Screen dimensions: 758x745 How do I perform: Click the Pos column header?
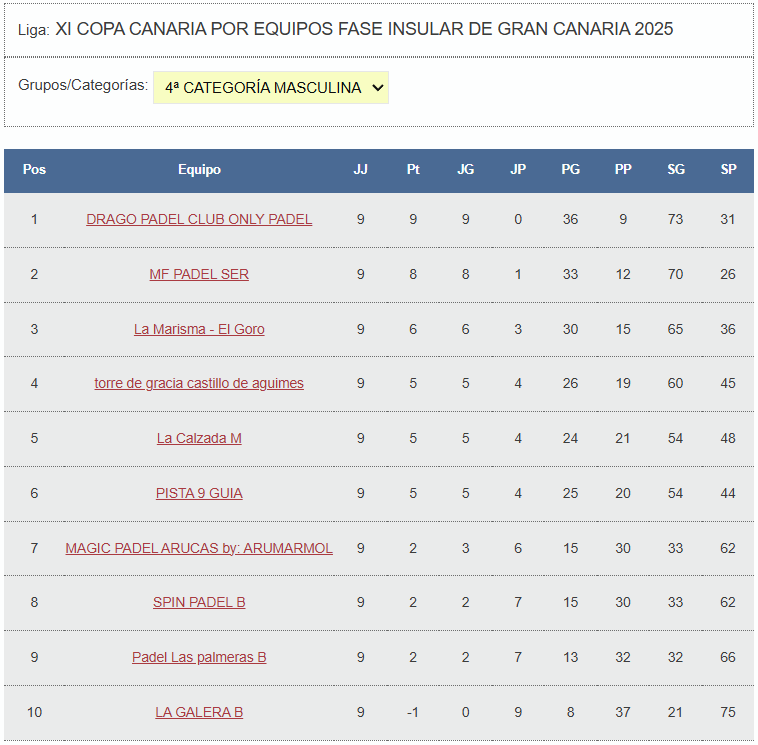(x=34, y=170)
